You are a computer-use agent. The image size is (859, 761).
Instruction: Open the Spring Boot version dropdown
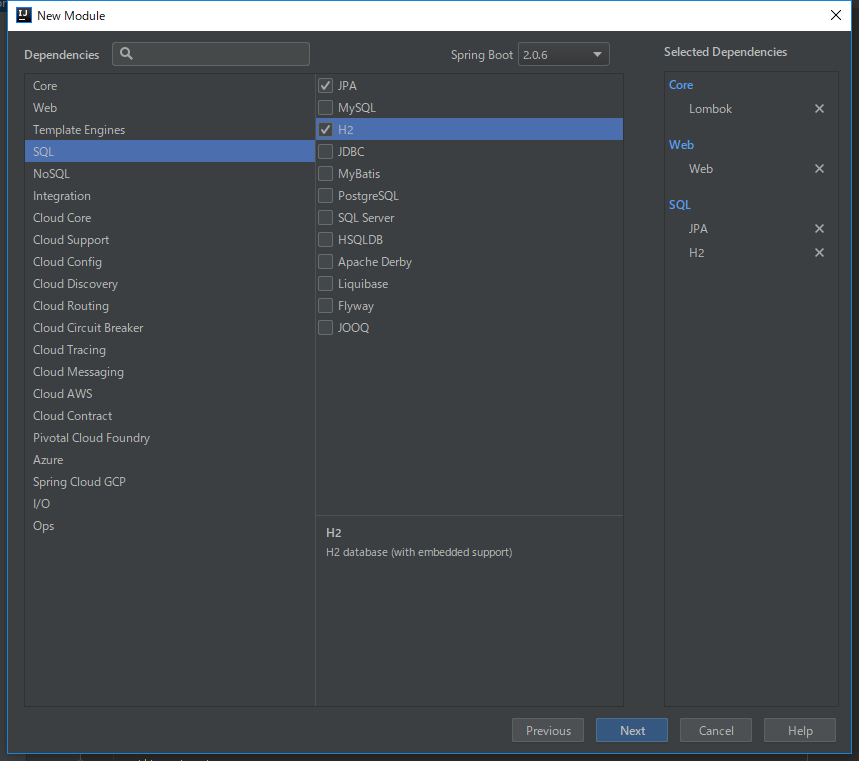click(x=563, y=54)
